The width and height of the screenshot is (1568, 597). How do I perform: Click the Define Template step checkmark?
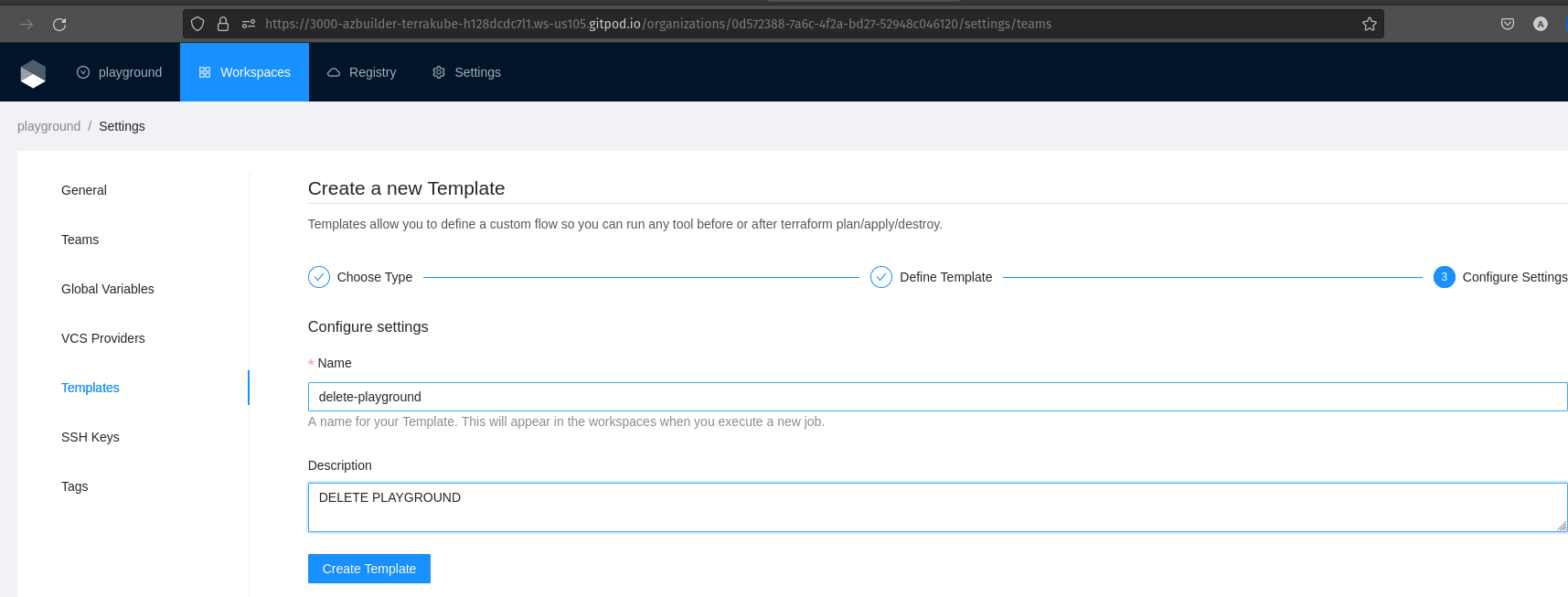click(x=881, y=277)
